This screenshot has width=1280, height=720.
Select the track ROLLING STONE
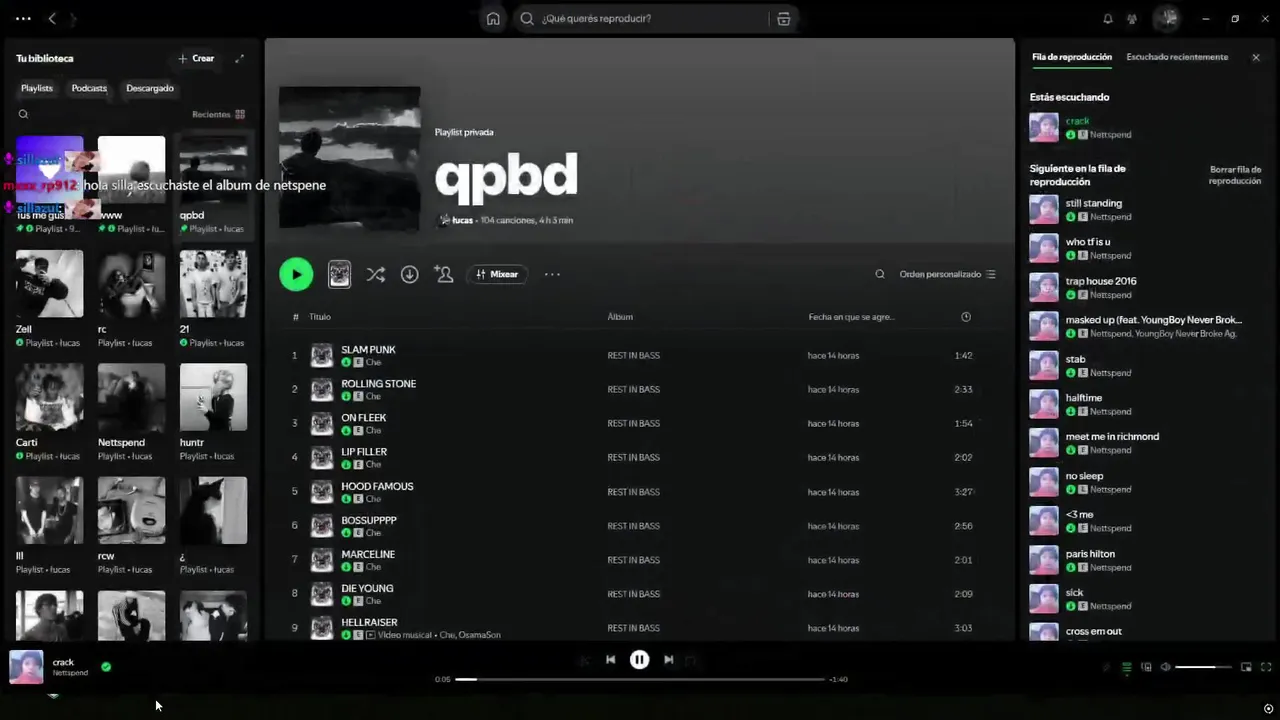point(378,383)
